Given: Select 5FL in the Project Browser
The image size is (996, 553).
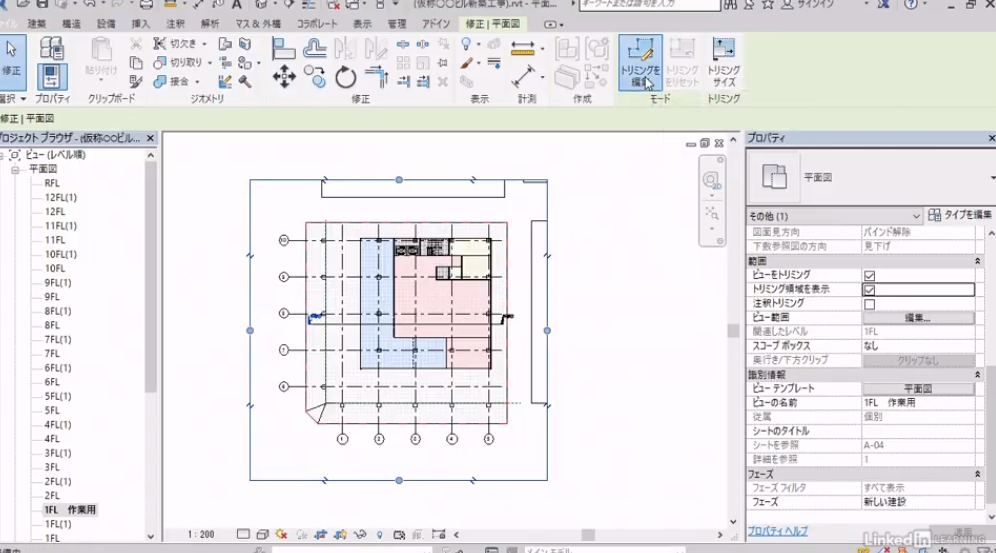Looking at the screenshot, I should [x=54, y=396].
